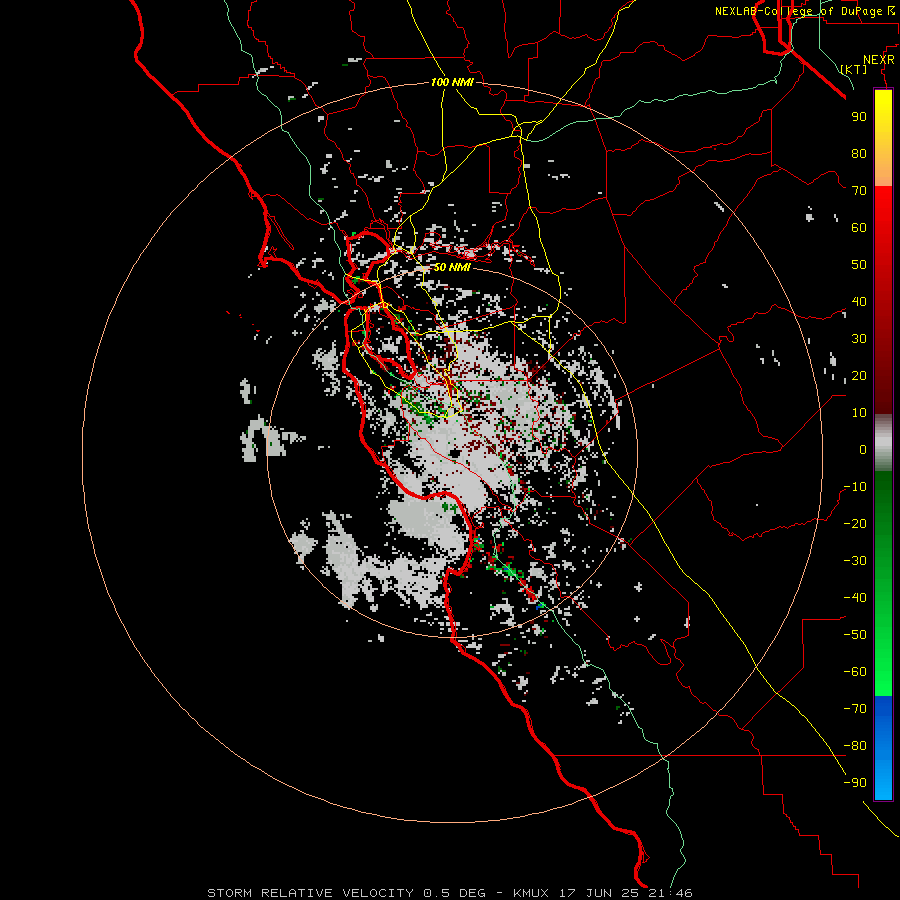Click the "90" scale value
Viewport: 900px width, 900px height.
859,117
